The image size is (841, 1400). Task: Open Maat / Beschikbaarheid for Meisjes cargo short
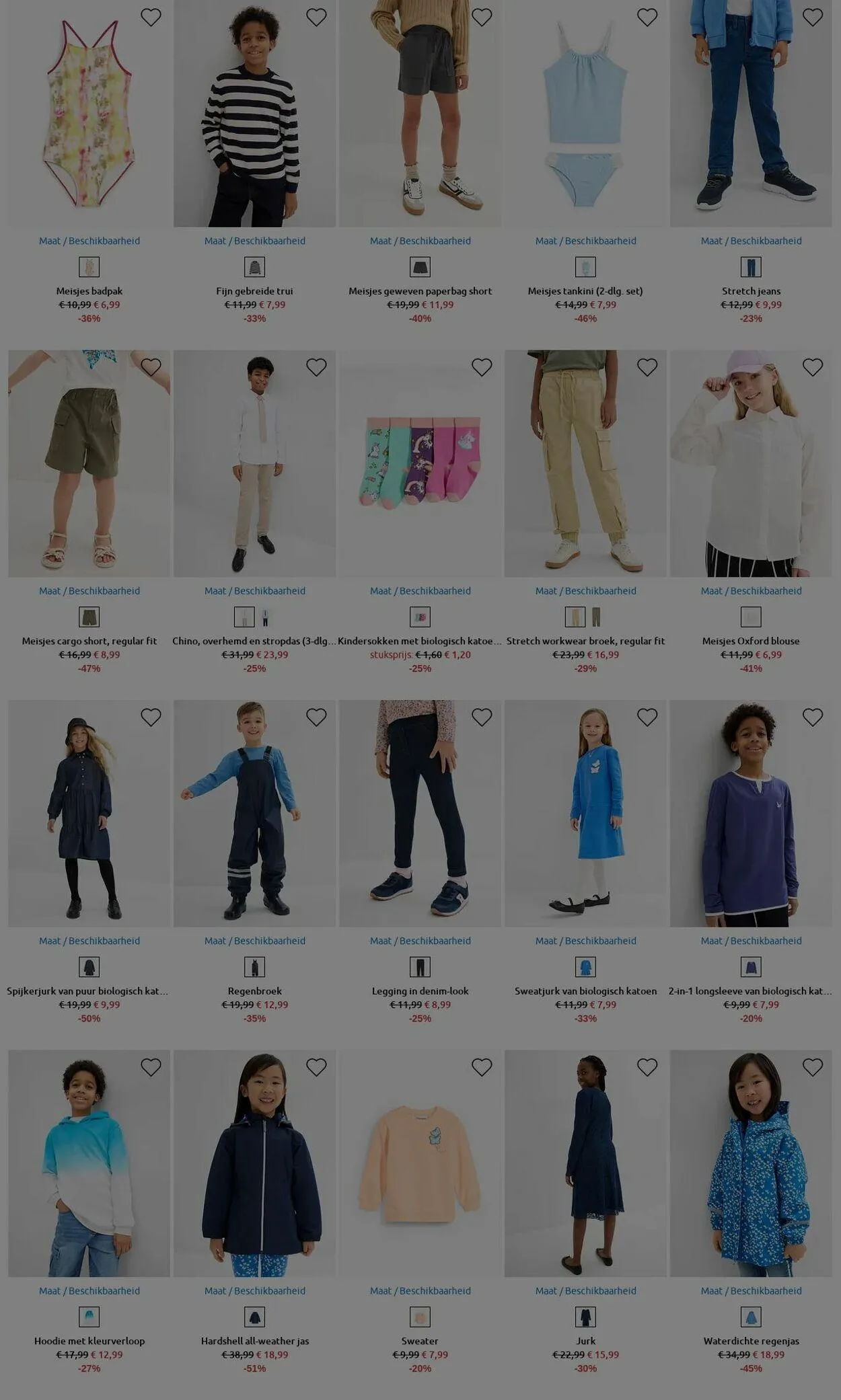tap(89, 591)
